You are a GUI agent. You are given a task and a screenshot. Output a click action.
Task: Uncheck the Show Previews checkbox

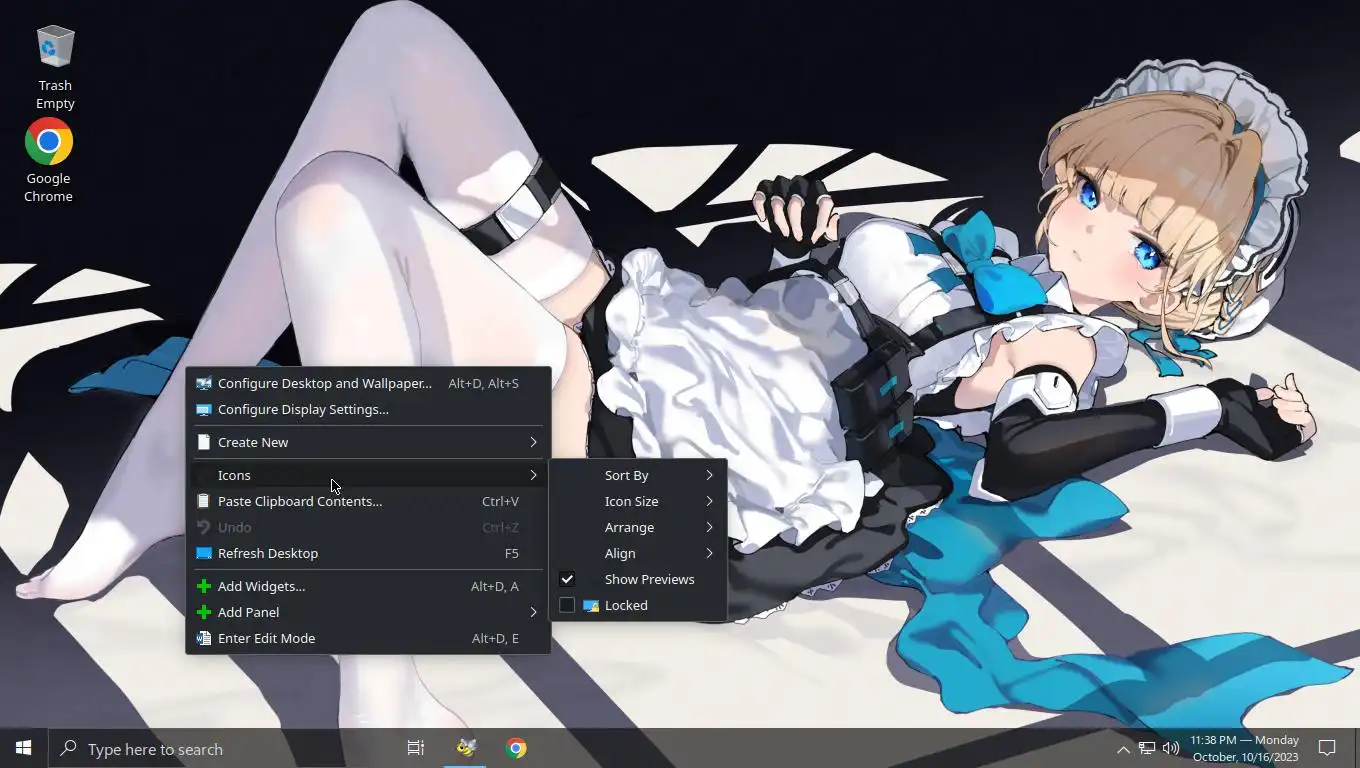point(567,579)
